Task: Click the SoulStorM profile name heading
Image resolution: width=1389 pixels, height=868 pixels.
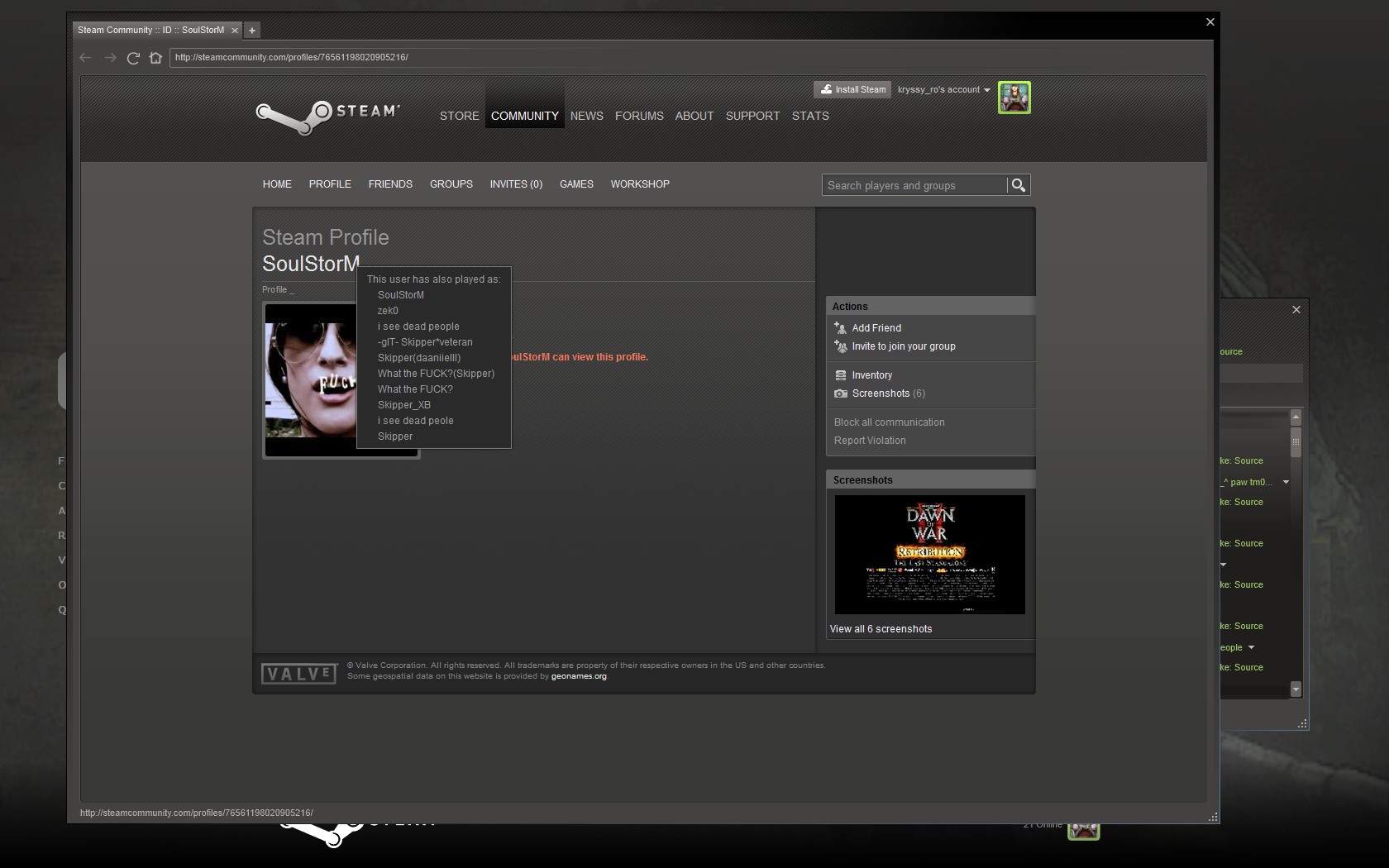Action: (x=311, y=264)
